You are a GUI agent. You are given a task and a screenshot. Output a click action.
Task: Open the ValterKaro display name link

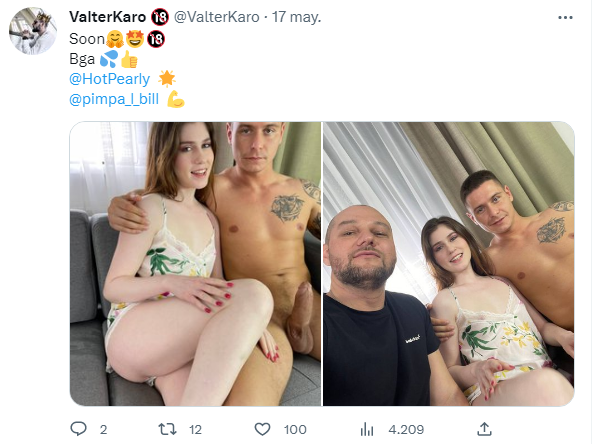[108, 17]
